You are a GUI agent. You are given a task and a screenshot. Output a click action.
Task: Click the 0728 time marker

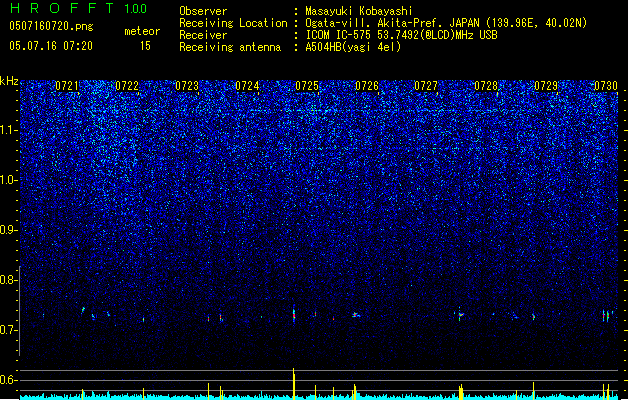click(486, 86)
